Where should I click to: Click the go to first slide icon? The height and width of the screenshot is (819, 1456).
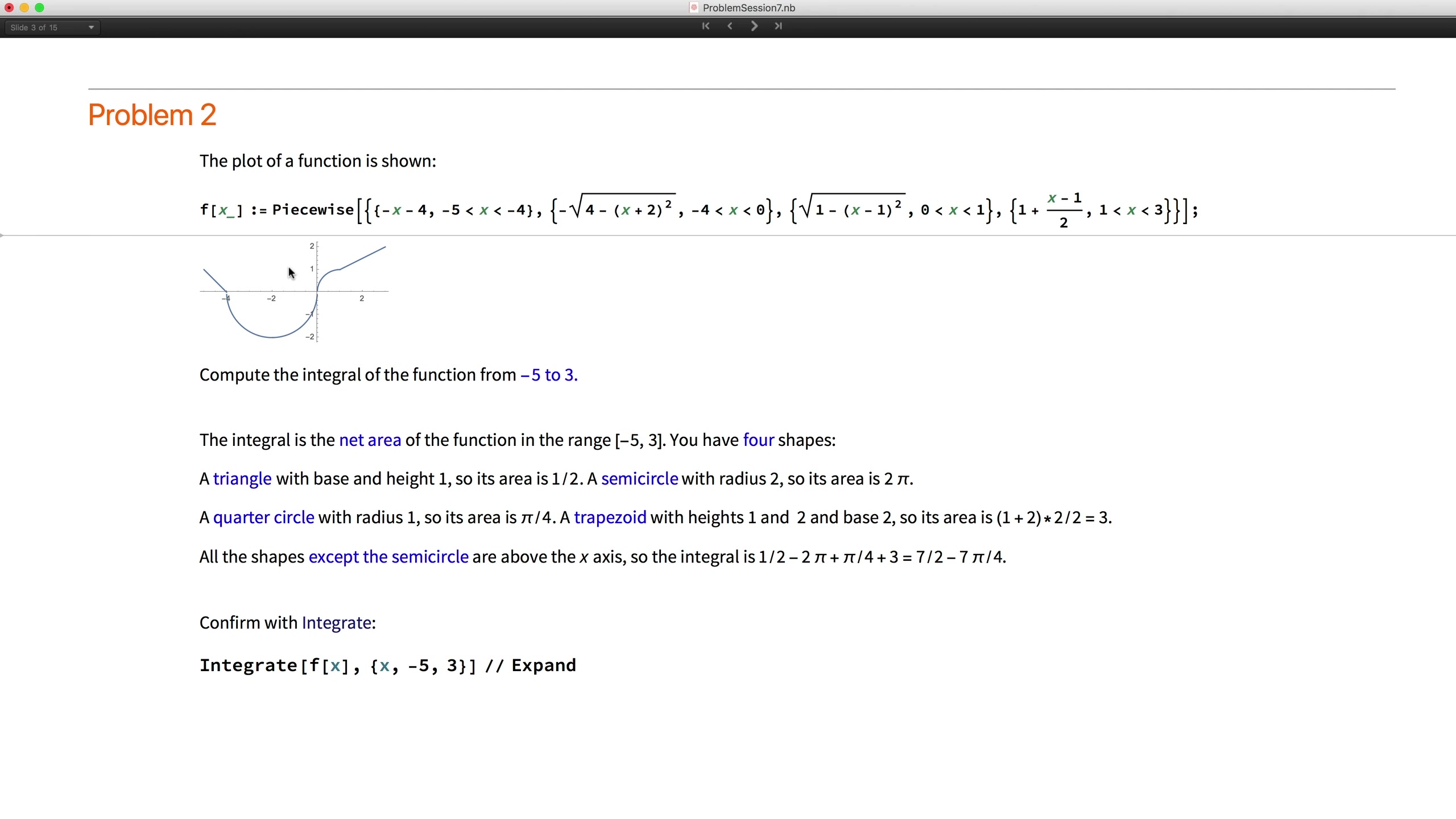click(706, 27)
